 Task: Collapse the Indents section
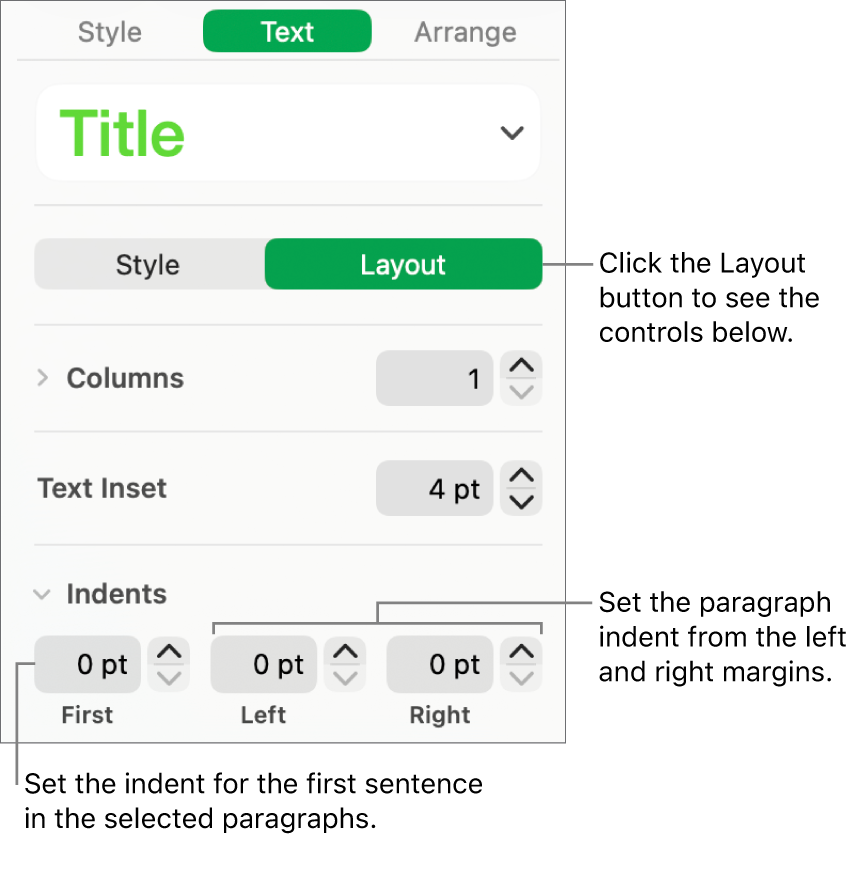[x=41, y=594]
